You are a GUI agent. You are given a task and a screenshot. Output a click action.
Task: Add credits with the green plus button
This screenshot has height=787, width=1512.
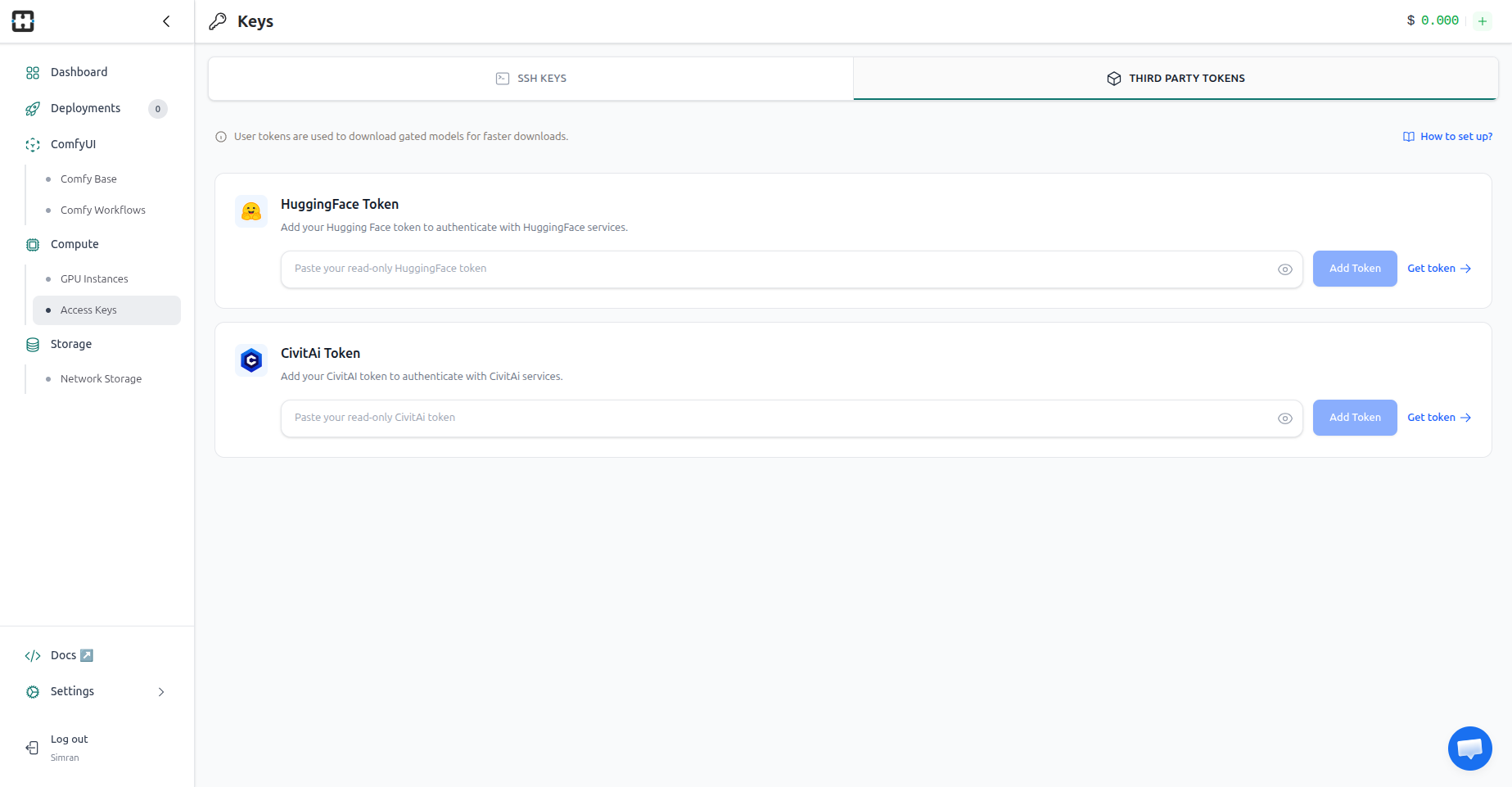point(1483,21)
